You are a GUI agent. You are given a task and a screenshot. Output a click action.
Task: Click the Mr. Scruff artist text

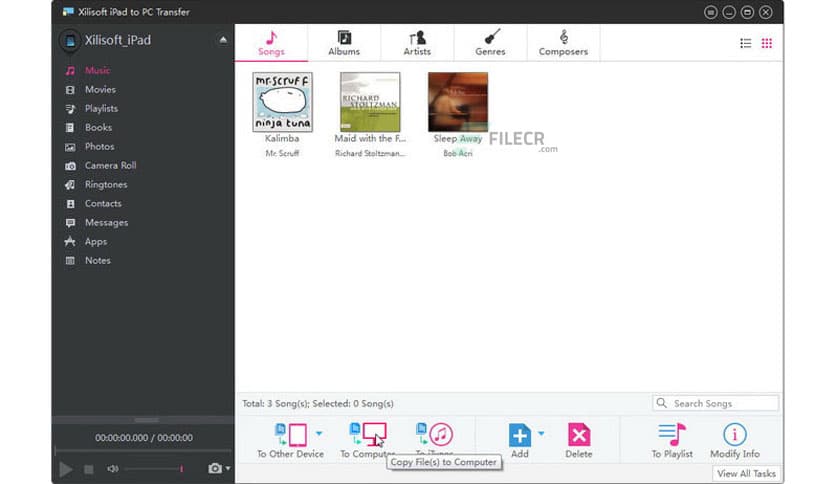point(283,154)
